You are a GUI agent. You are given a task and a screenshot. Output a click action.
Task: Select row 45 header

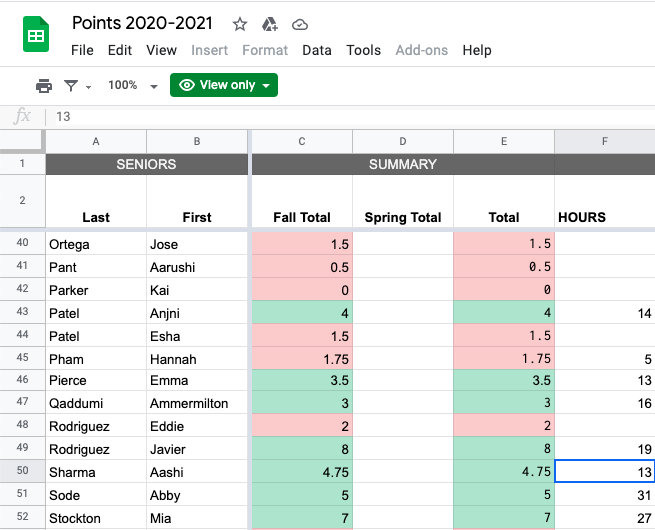22,359
